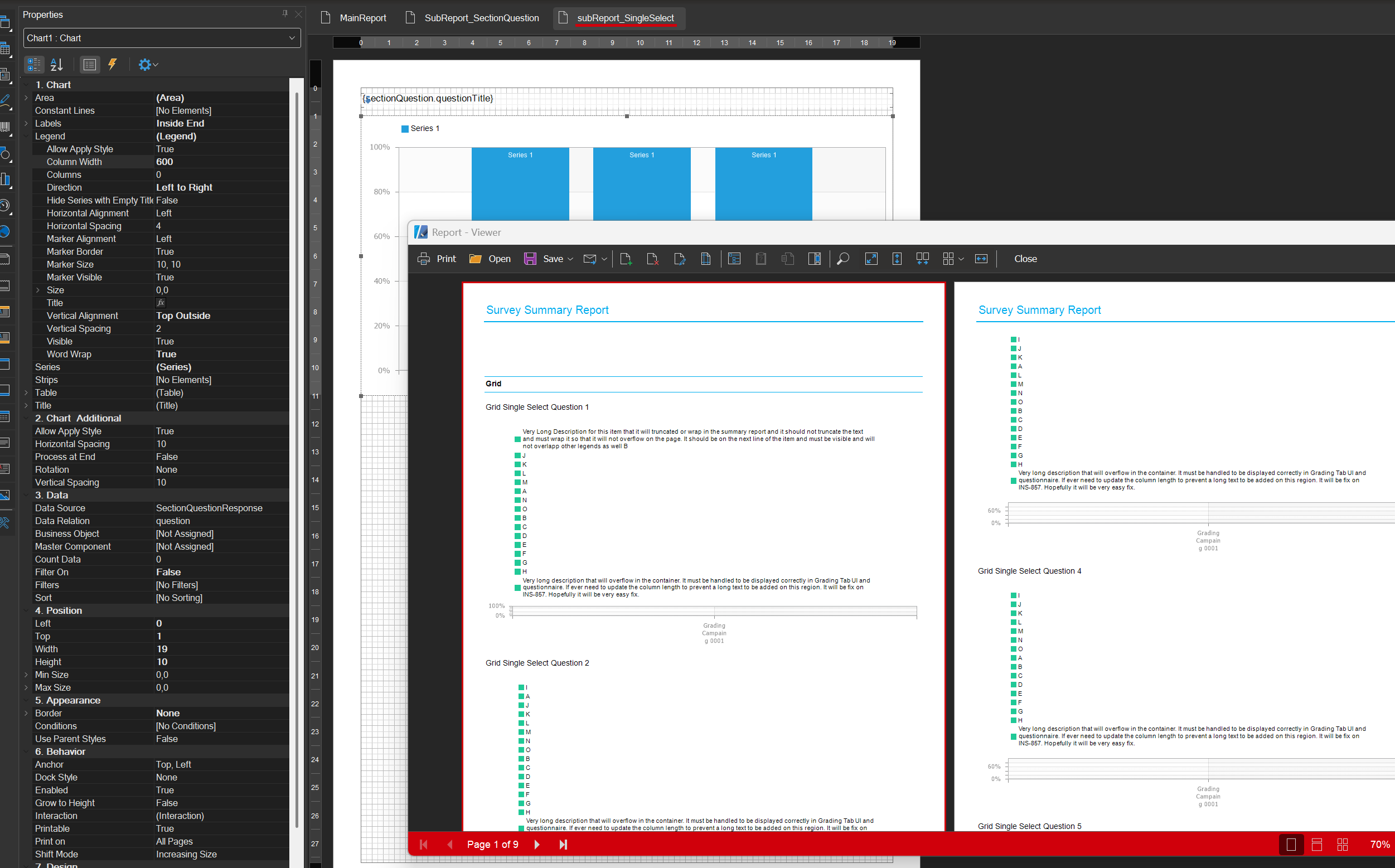Open the Chart1 : Chart component dropdown

click(292, 38)
